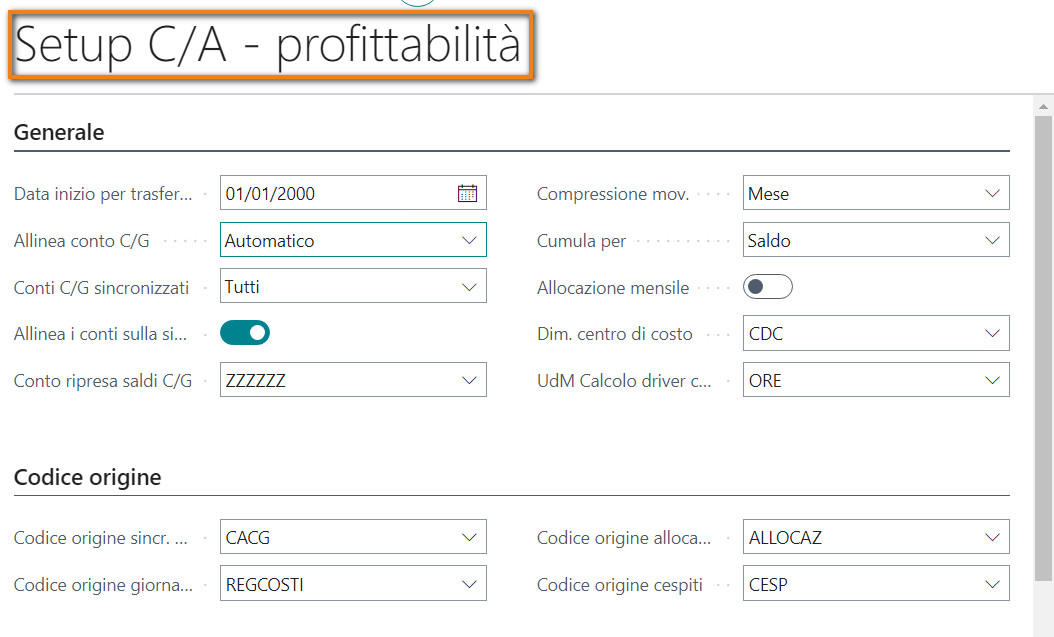The image size is (1054, 637).
Task: Expand Compressione mov. dropdown showing Mese
Action: point(992,194)
